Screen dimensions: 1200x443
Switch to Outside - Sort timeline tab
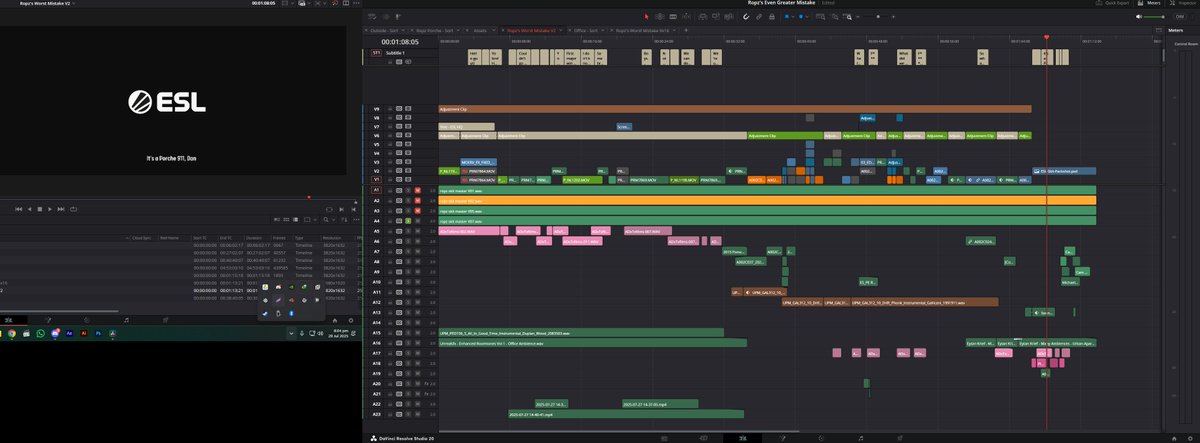tap(384, 30)
